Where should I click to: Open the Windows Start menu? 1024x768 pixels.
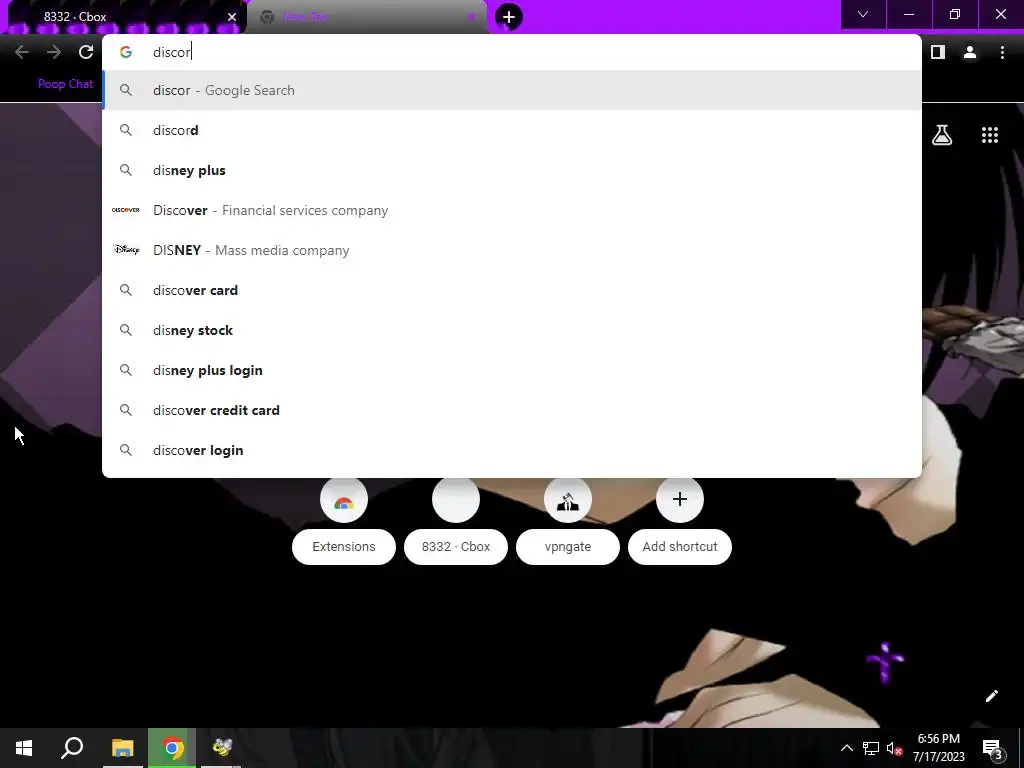click(x=24, y=748)
